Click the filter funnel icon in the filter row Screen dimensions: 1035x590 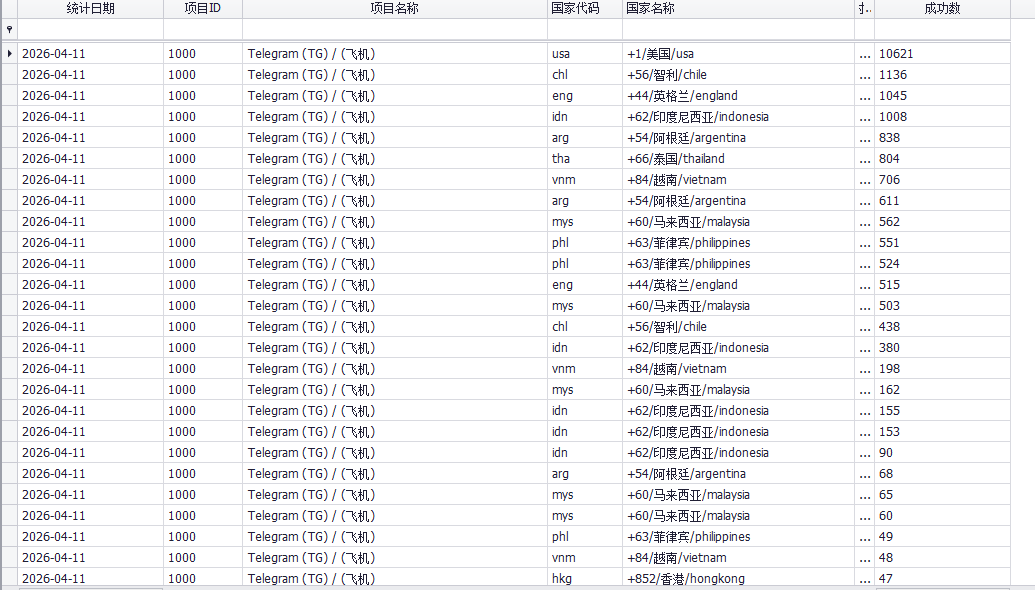(x=9, y=29)
